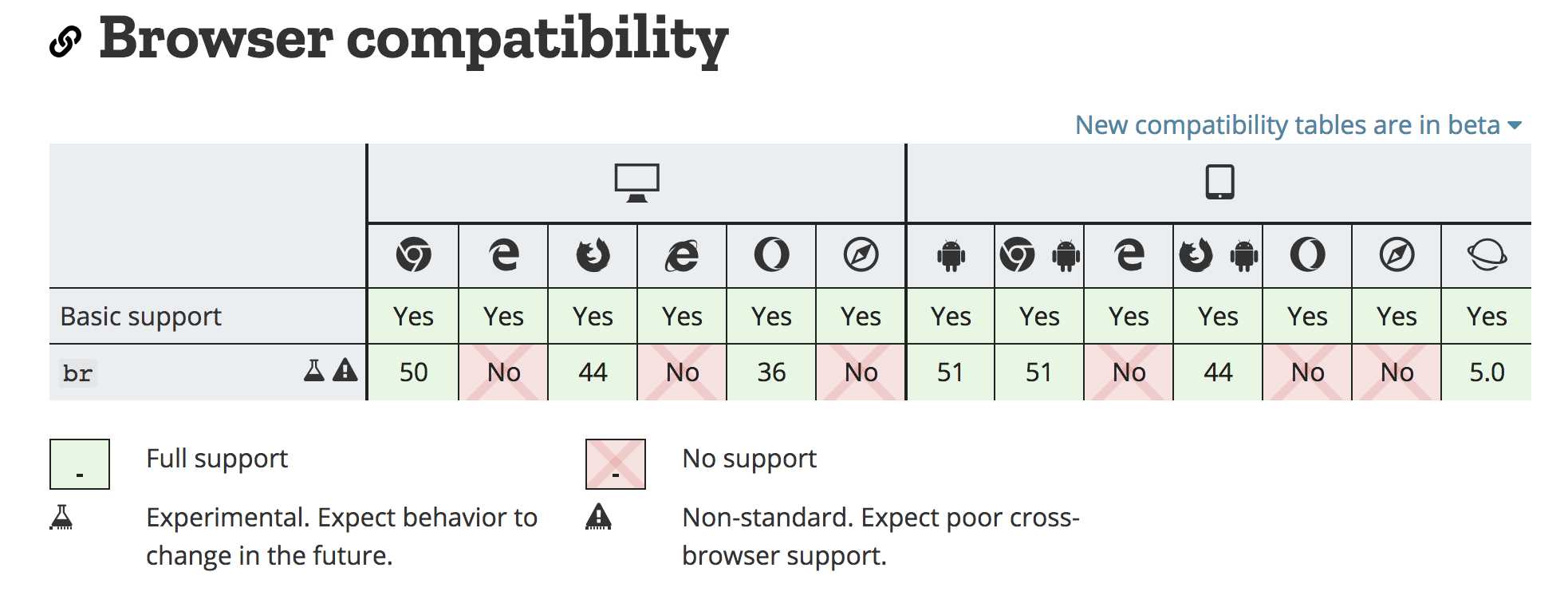Image resolution: width=1568 pixels, height=603 pixels.
Task: Click the desktop Opera browser icon
Action: tap(771, 255)
